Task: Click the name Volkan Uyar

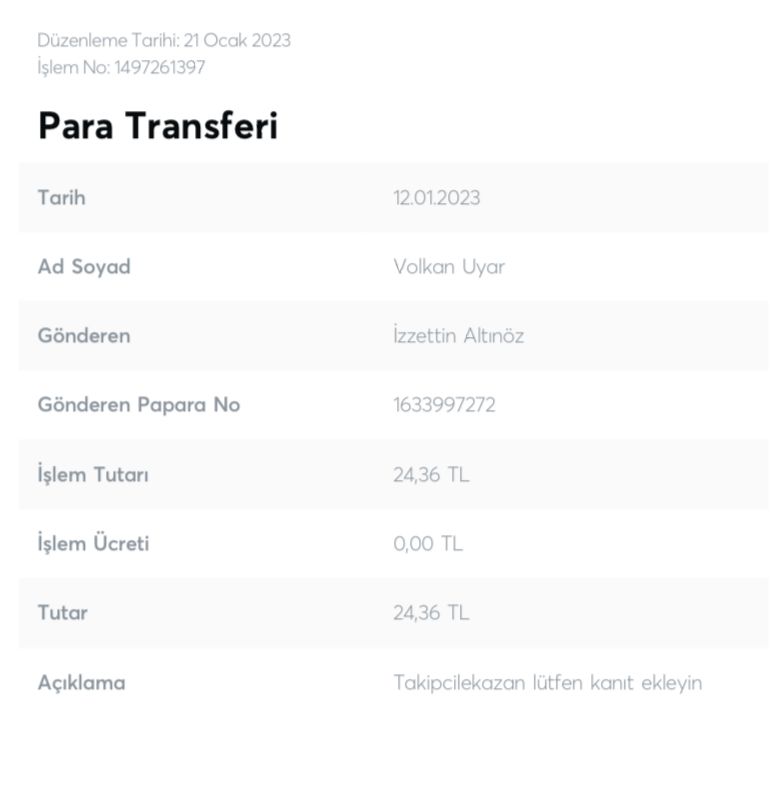Action: point(449,267)
